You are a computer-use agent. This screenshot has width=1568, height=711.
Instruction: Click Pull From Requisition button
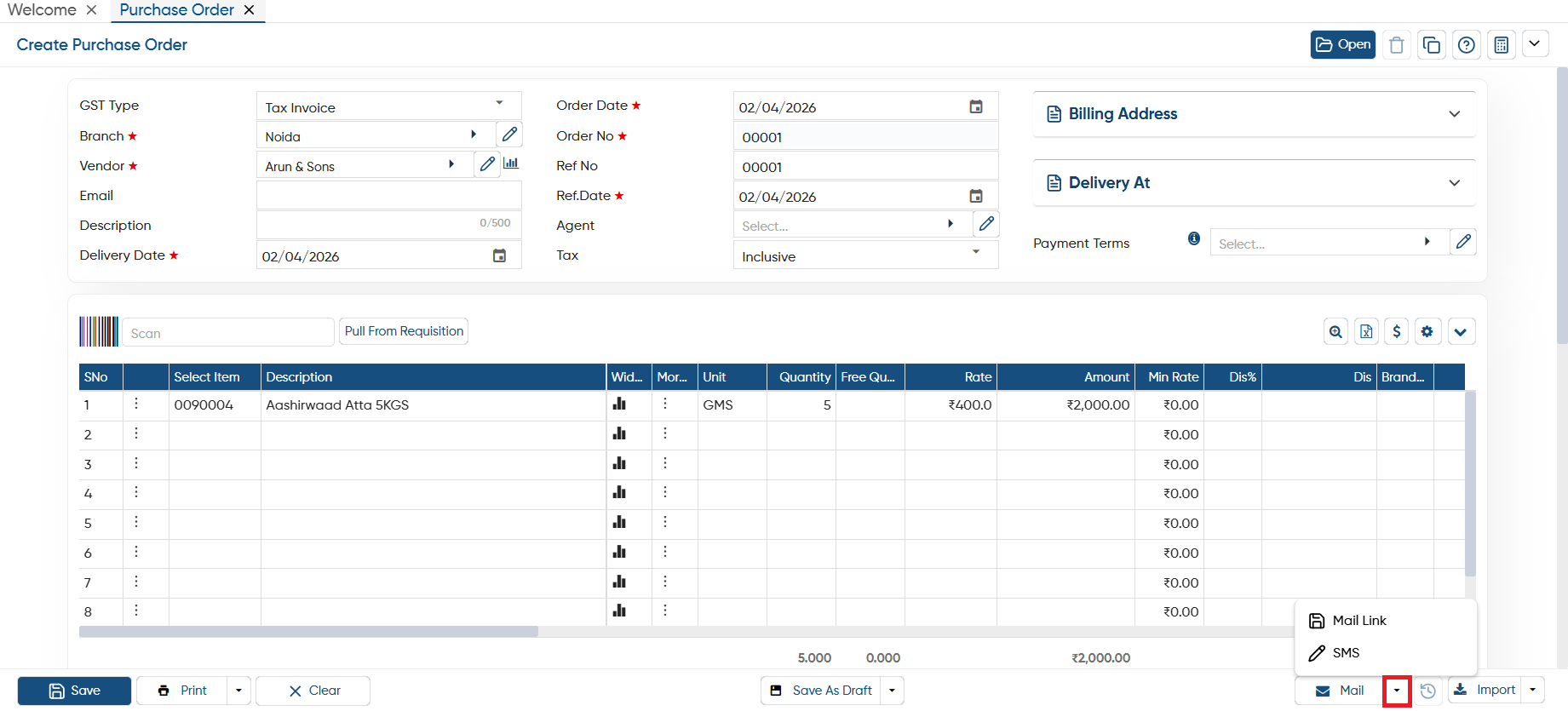coord(404,331)
